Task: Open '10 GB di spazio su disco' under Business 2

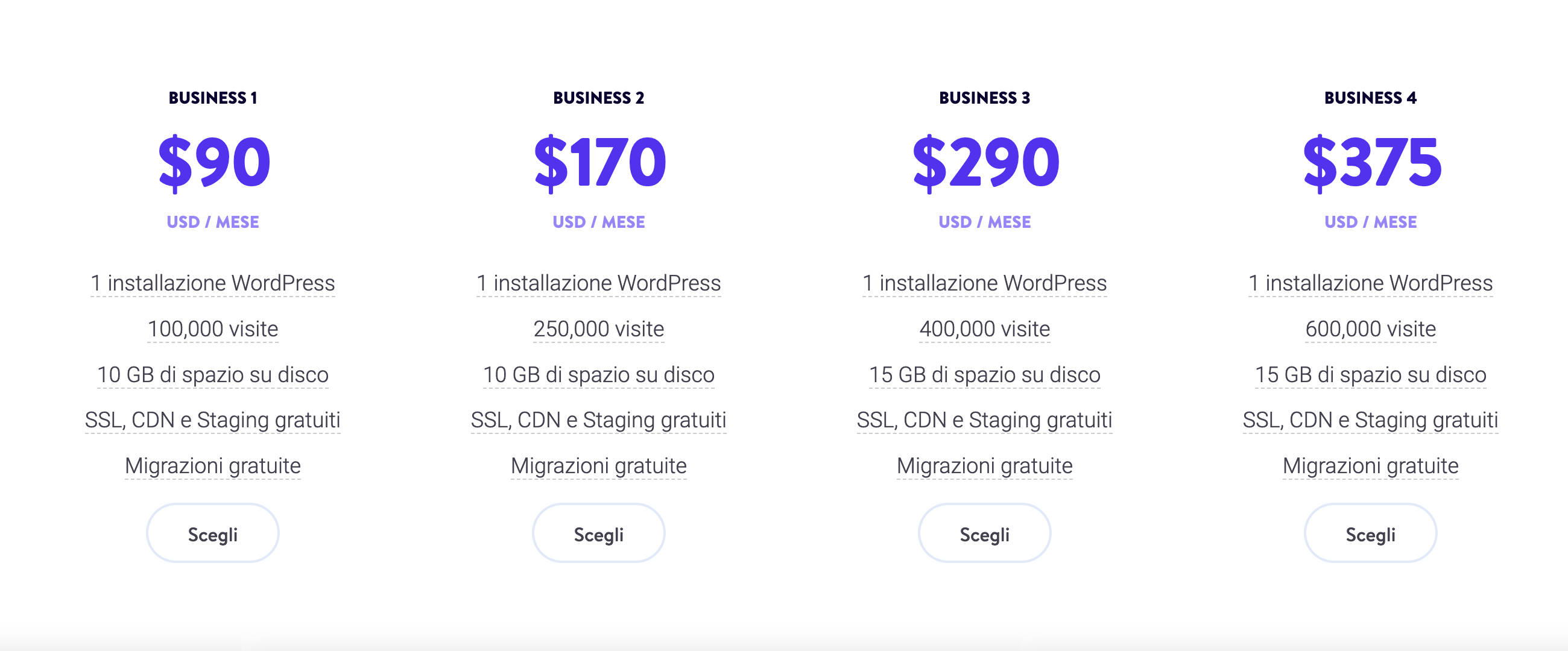Action: (598, 375)
